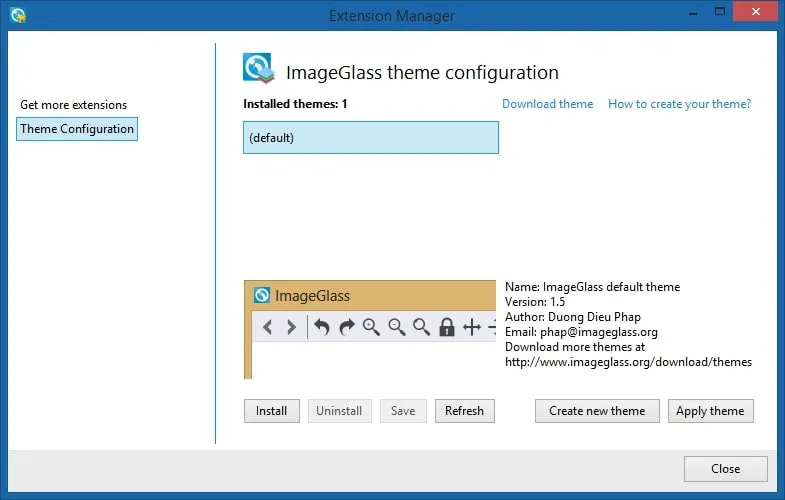Close the Extension Manager window with X
Screen dimensions: 785x500
755,11
